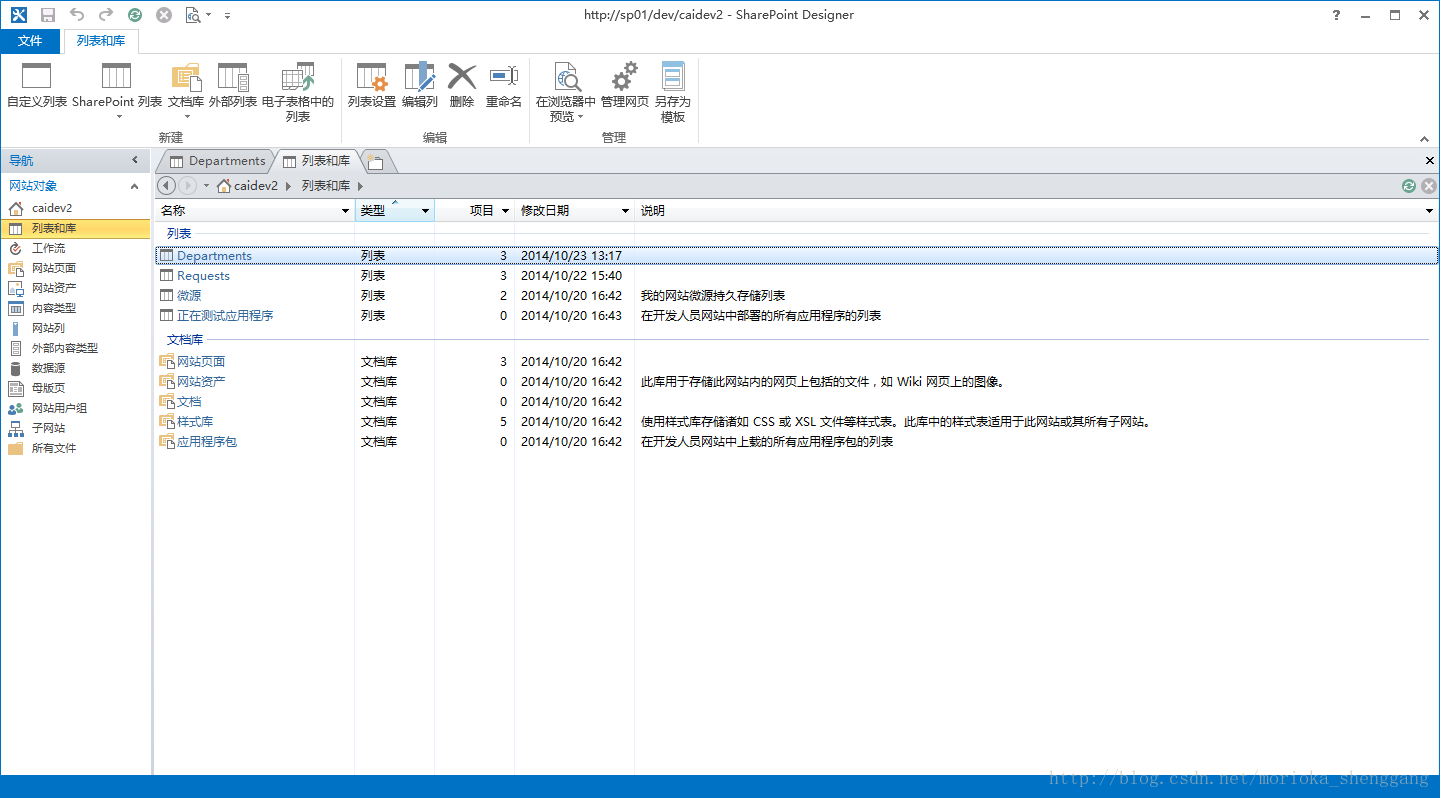
Task: Open the 文档 document library link
Action: tap(189, 402)
